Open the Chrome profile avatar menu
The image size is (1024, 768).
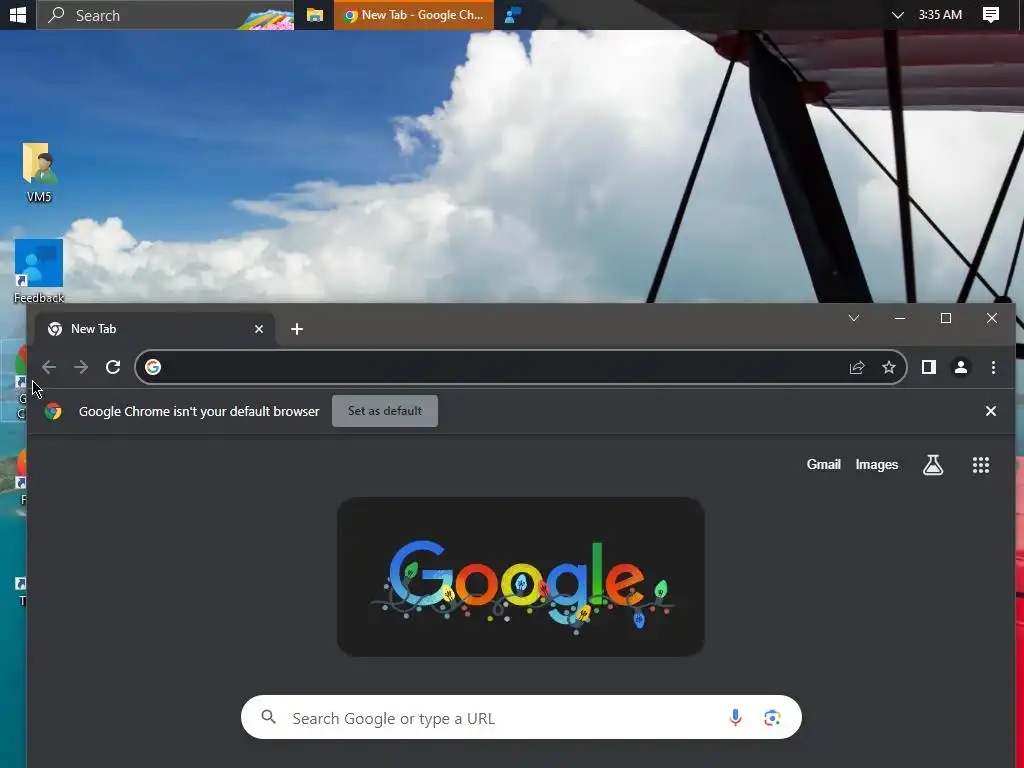point(961,367)
